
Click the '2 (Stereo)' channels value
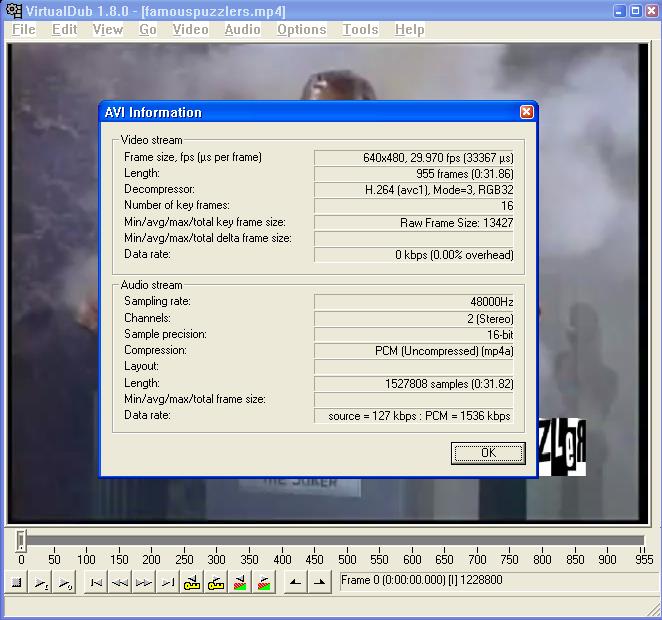pos(414,319)
